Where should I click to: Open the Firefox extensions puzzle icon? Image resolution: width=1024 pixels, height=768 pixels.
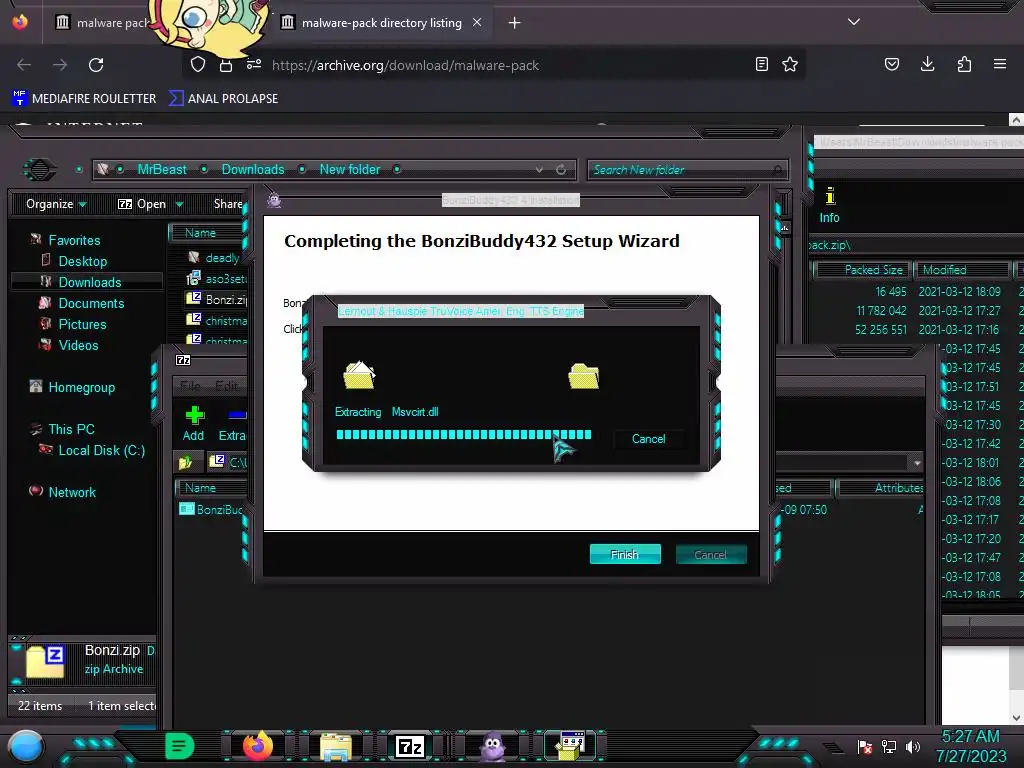point(964,64)
